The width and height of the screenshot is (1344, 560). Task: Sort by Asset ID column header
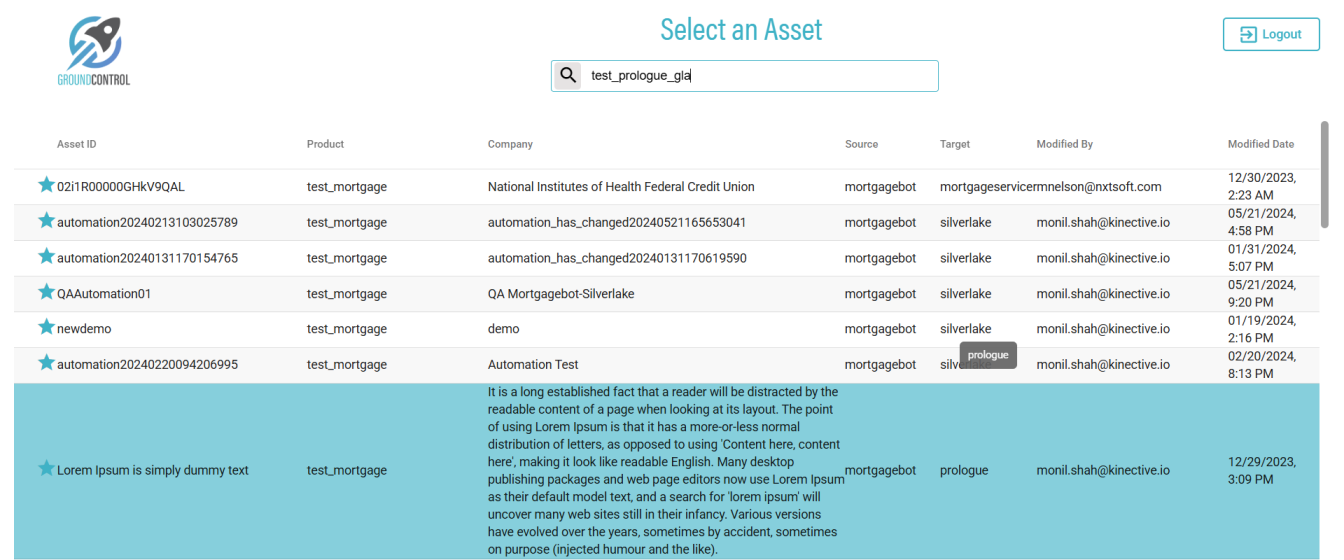click(x=77, y=144)
